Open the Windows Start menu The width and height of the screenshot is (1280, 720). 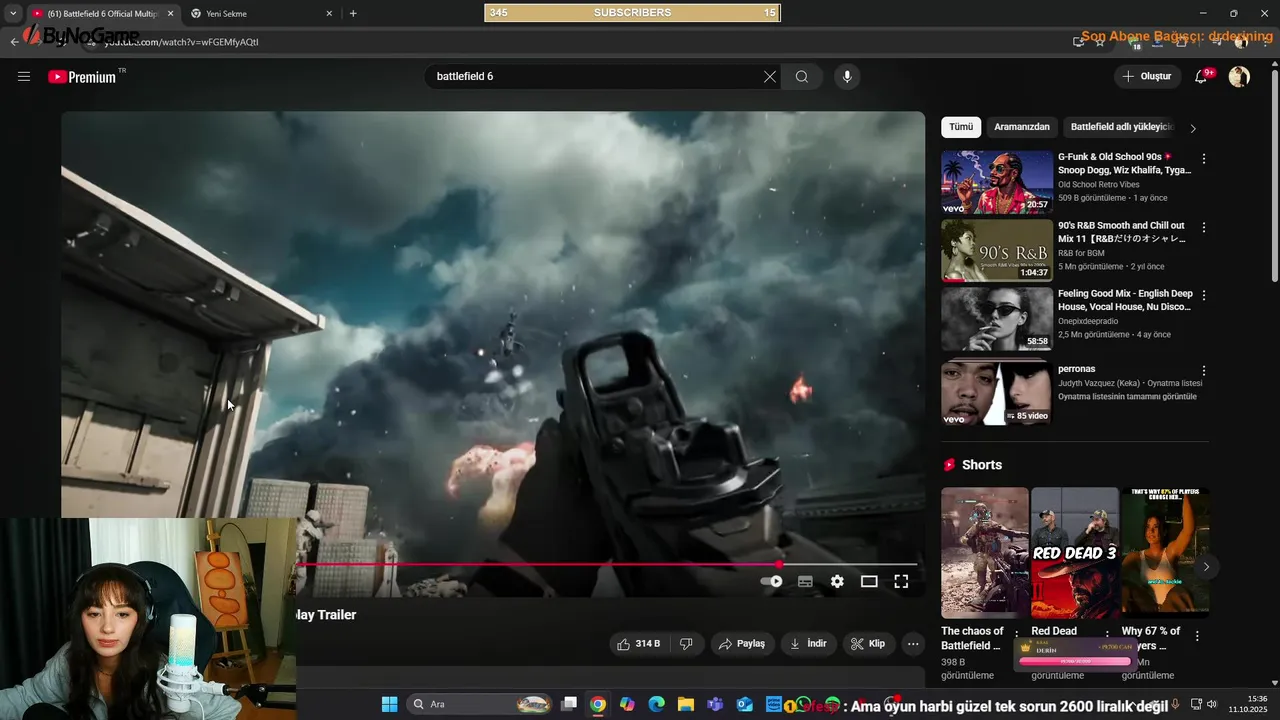coord(389,705)
